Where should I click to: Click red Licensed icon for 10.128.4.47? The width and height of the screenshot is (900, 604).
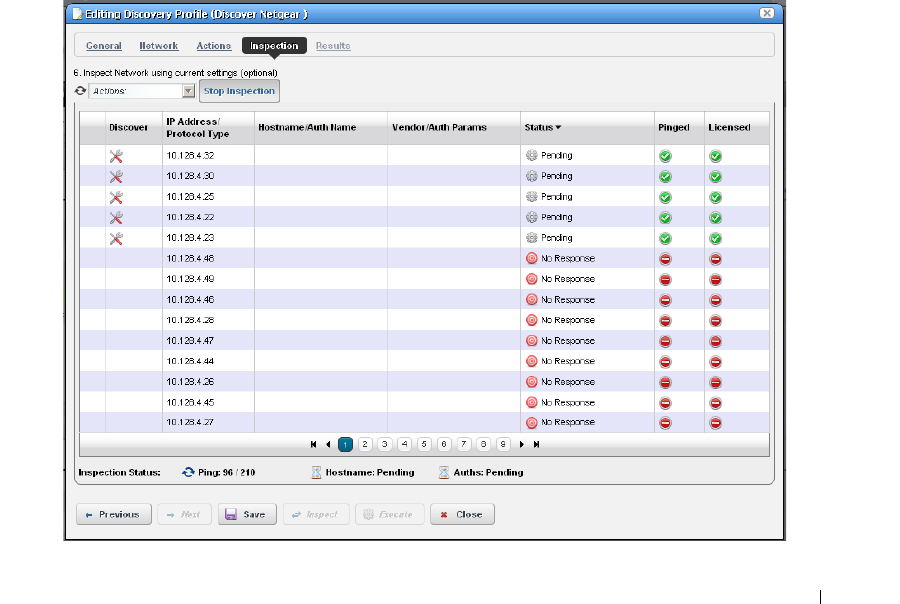tap(715, 342)
